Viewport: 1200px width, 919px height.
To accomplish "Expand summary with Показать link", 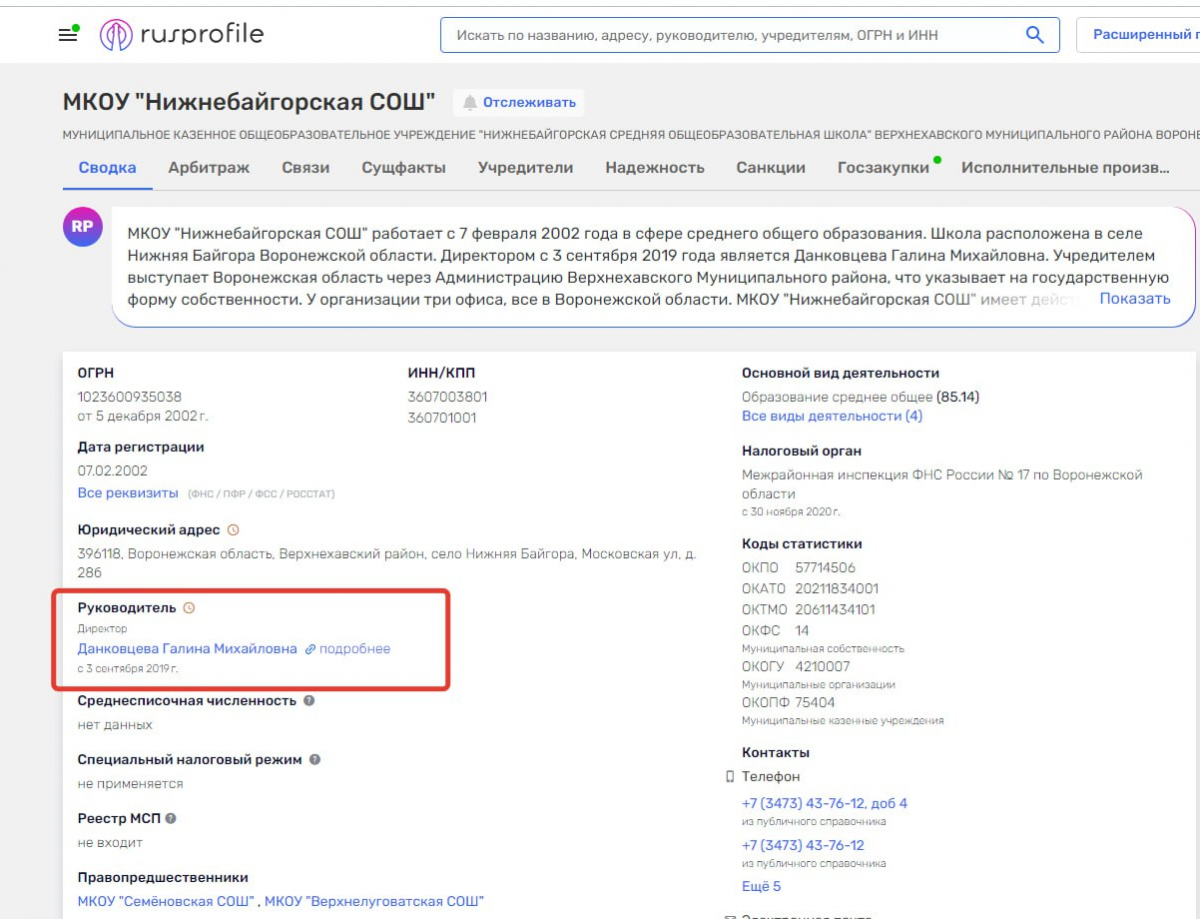I will pos(1135,298).
